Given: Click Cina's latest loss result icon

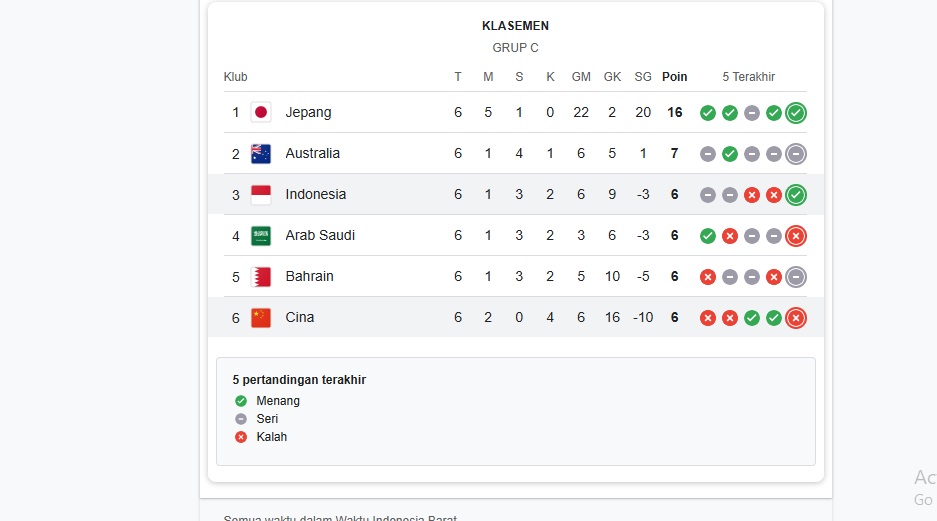Looking at the screenshot, I should tap(796, 318).
